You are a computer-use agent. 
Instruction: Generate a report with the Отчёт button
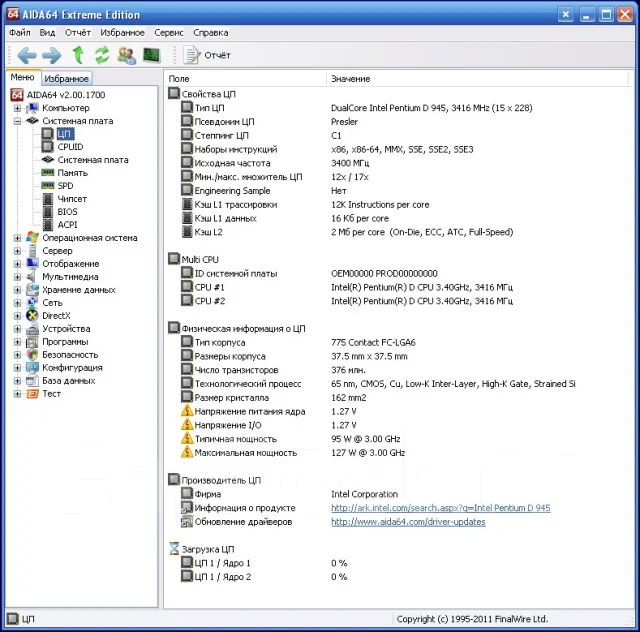(207, 55)
